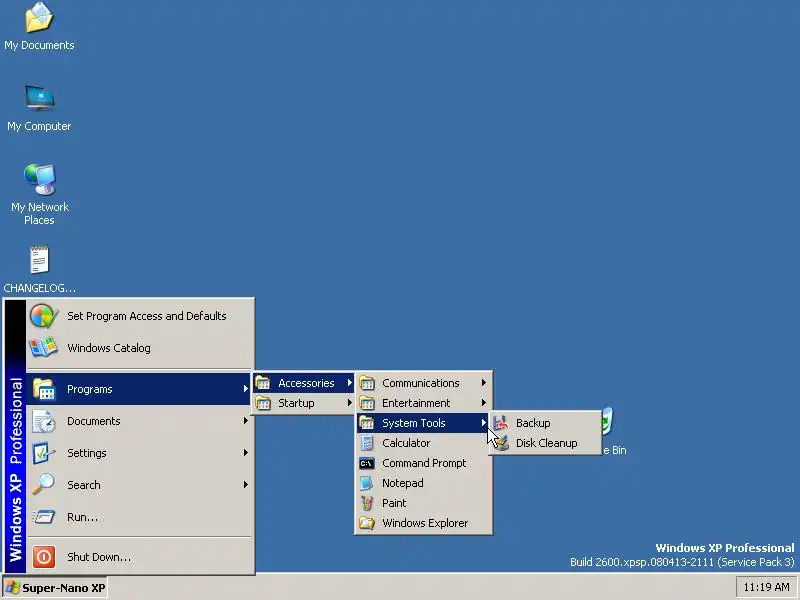Expand the Accessories submenu arrow
The width and height of the screenshot is (800, 600).
tap(349, 383)
